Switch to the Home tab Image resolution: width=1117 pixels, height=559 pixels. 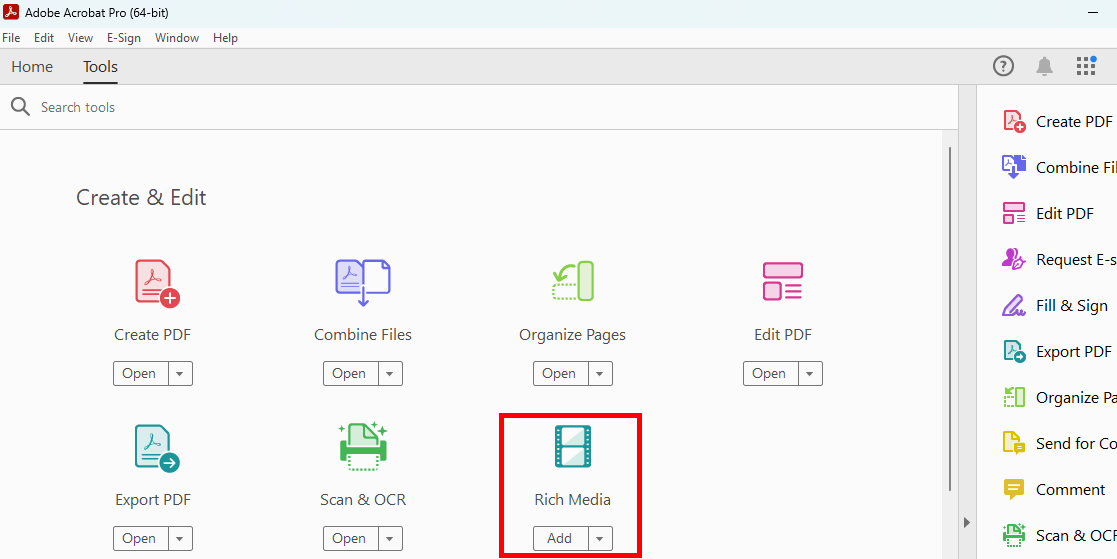pyautogui.click(x=32, y=67)
